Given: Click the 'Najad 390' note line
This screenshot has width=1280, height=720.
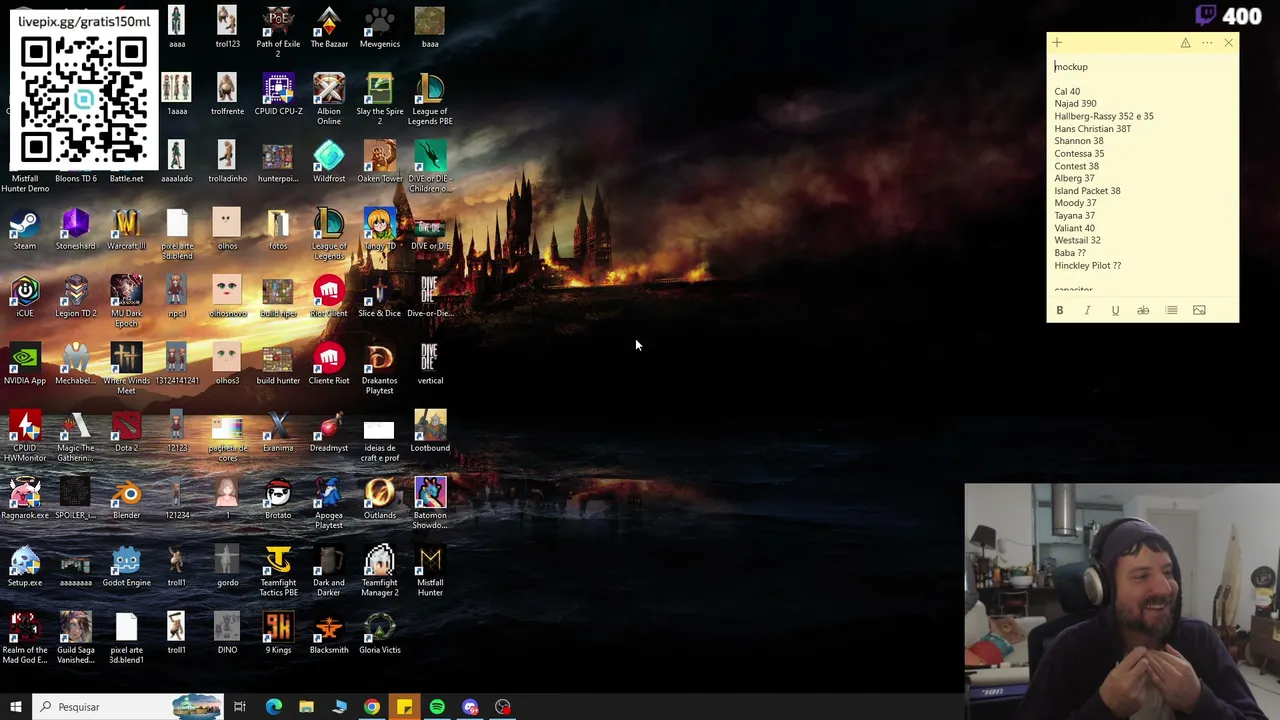Looking at the screenshot, I should pyautogui.click(x=1075, y=104).
